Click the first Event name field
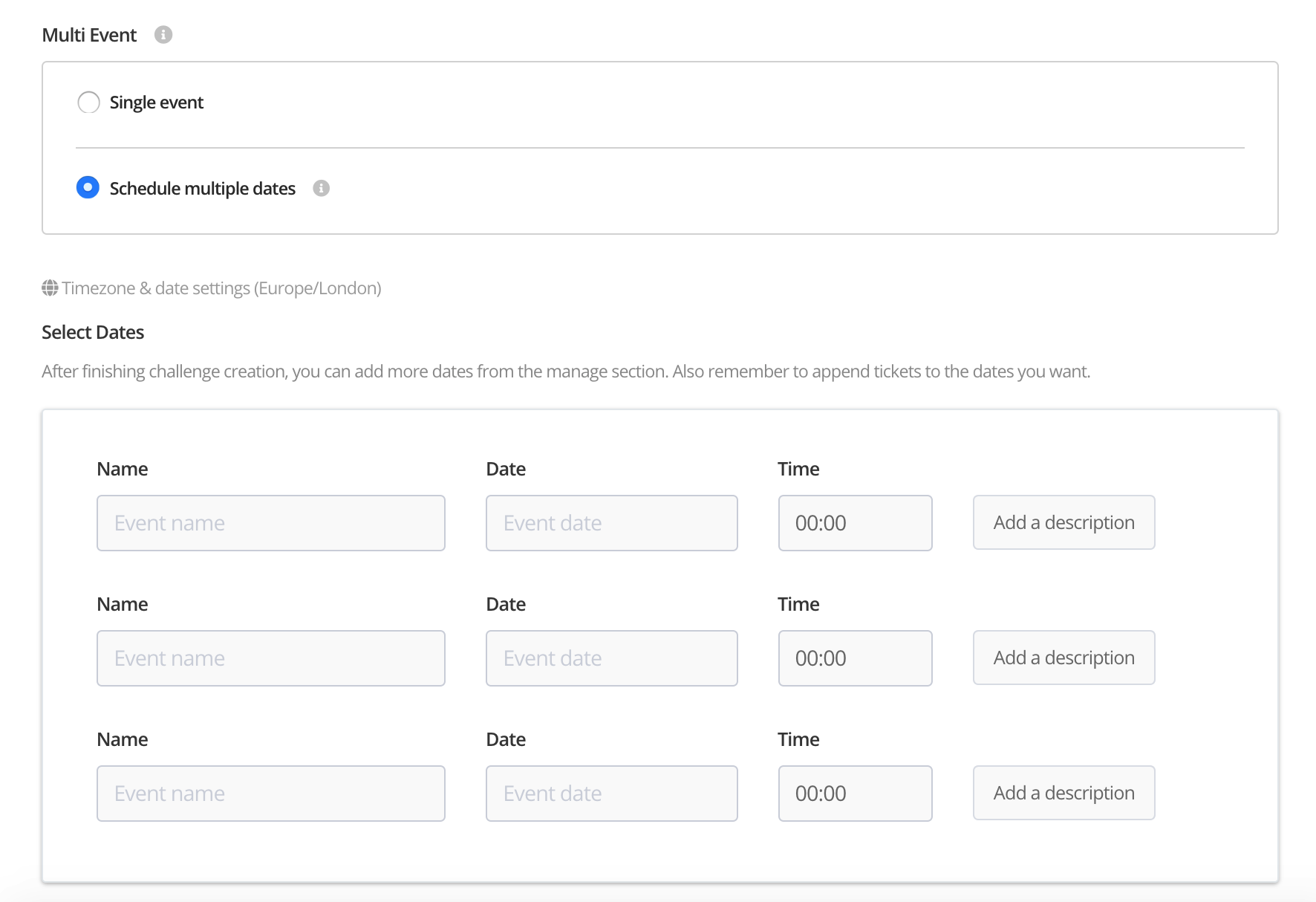The height and width of the screenshot is (902, 1316). (271, 523)
